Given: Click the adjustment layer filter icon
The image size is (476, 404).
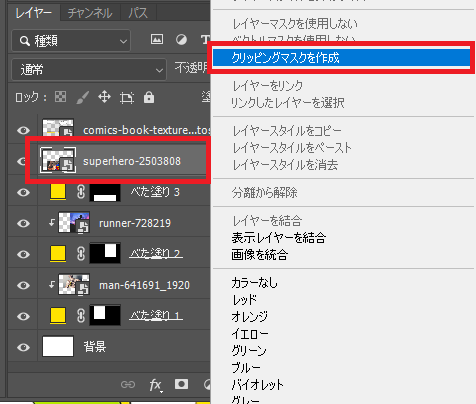Looking at the screenshot, I should coord(181,40).
